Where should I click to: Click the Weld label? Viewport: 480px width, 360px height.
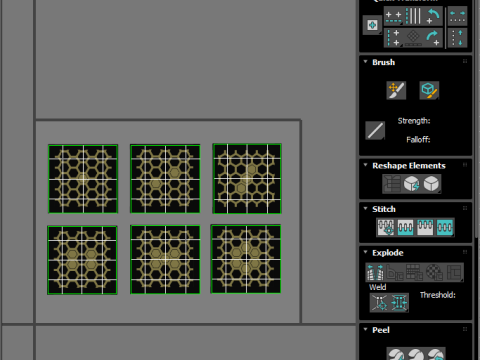pyautogui.click(x=377, y=287)
